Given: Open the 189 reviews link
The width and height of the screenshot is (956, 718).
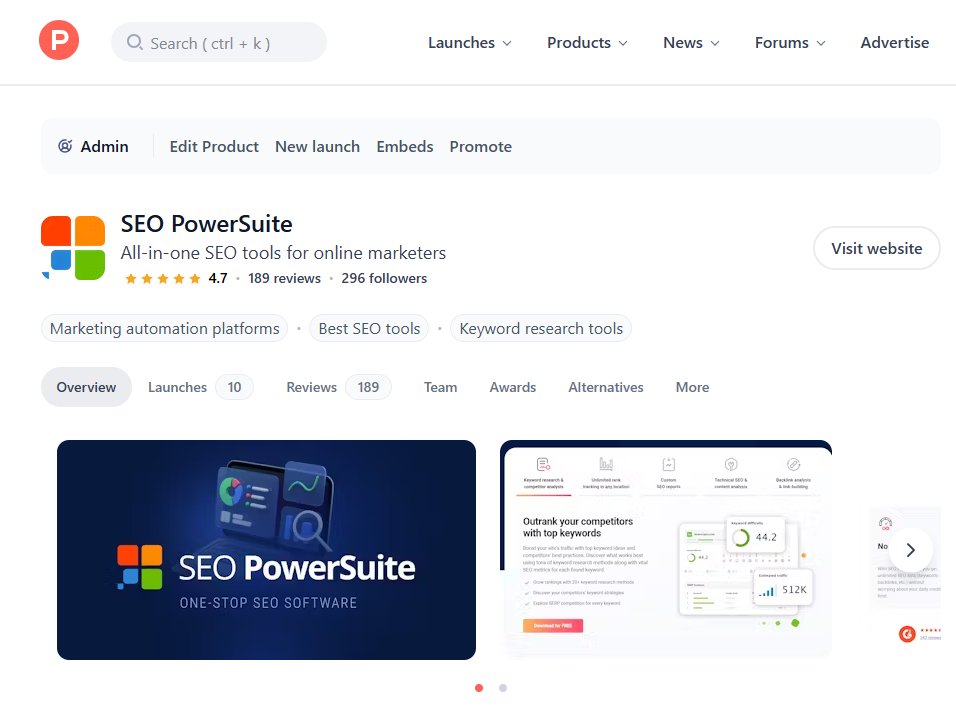Looking at the screenshot, I should click(284, 279).
